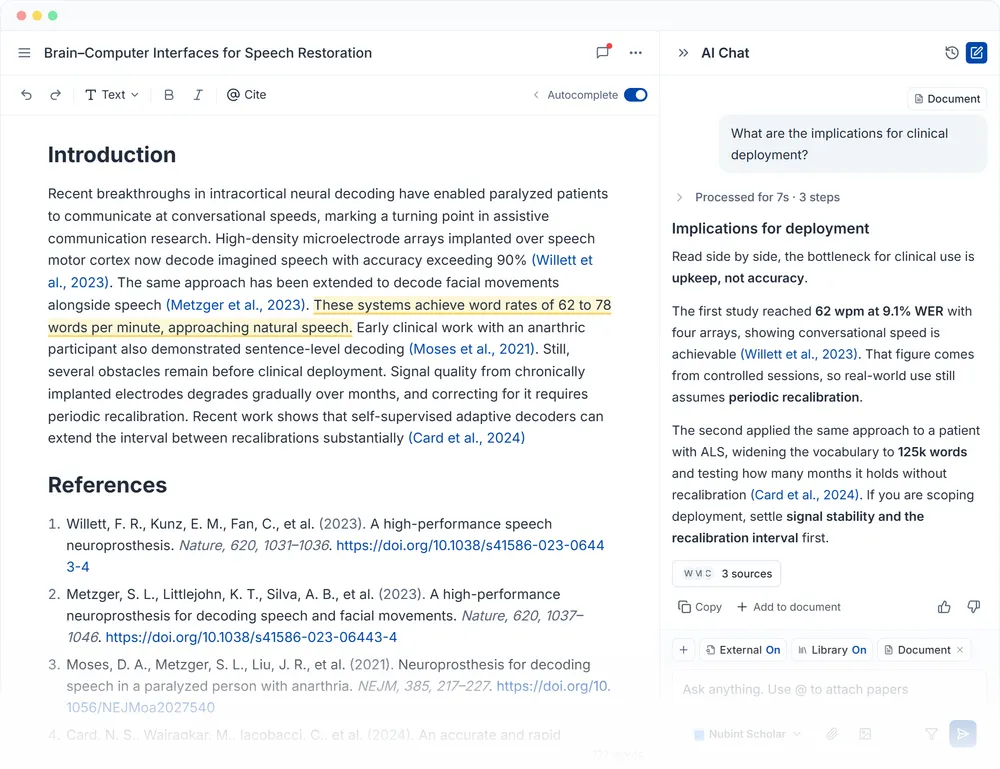Open the three-dot more options menu

click(x=635, y=53)
